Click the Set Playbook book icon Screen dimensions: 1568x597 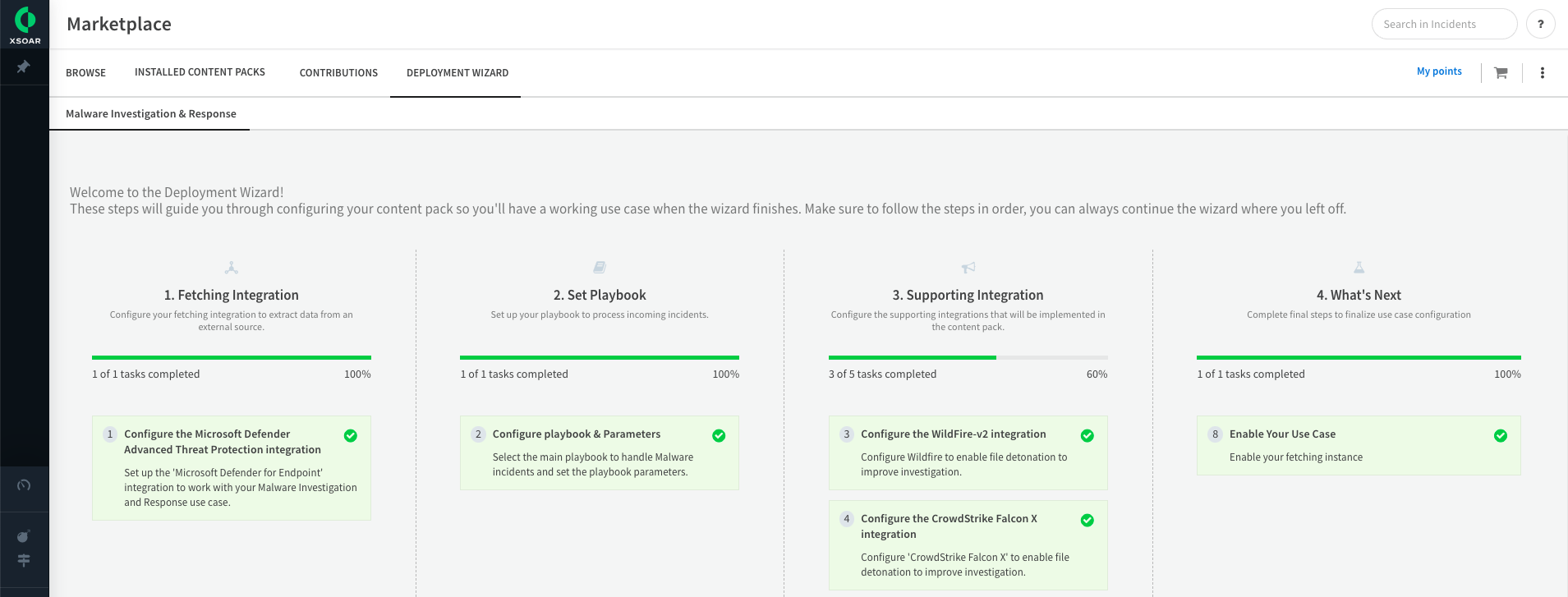click(x=600, y=268)
